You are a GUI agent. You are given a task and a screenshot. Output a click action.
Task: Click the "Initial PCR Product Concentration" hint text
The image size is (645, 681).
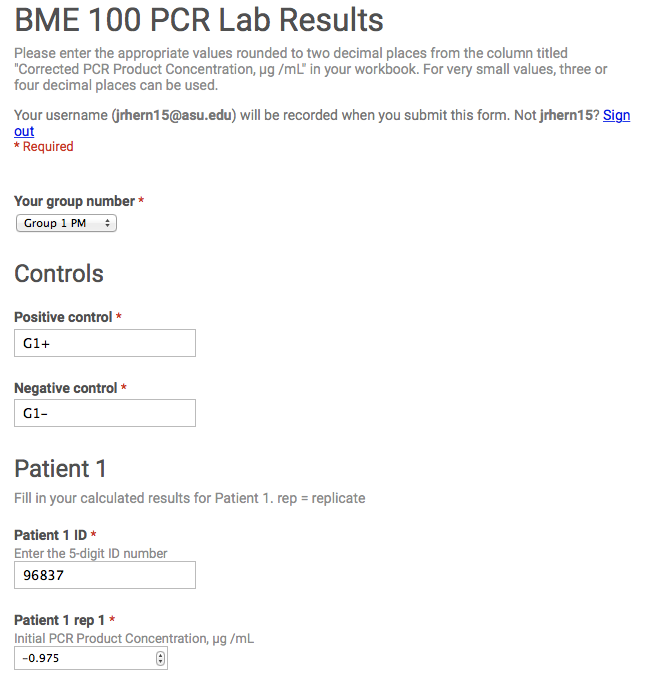click(134, 638)
